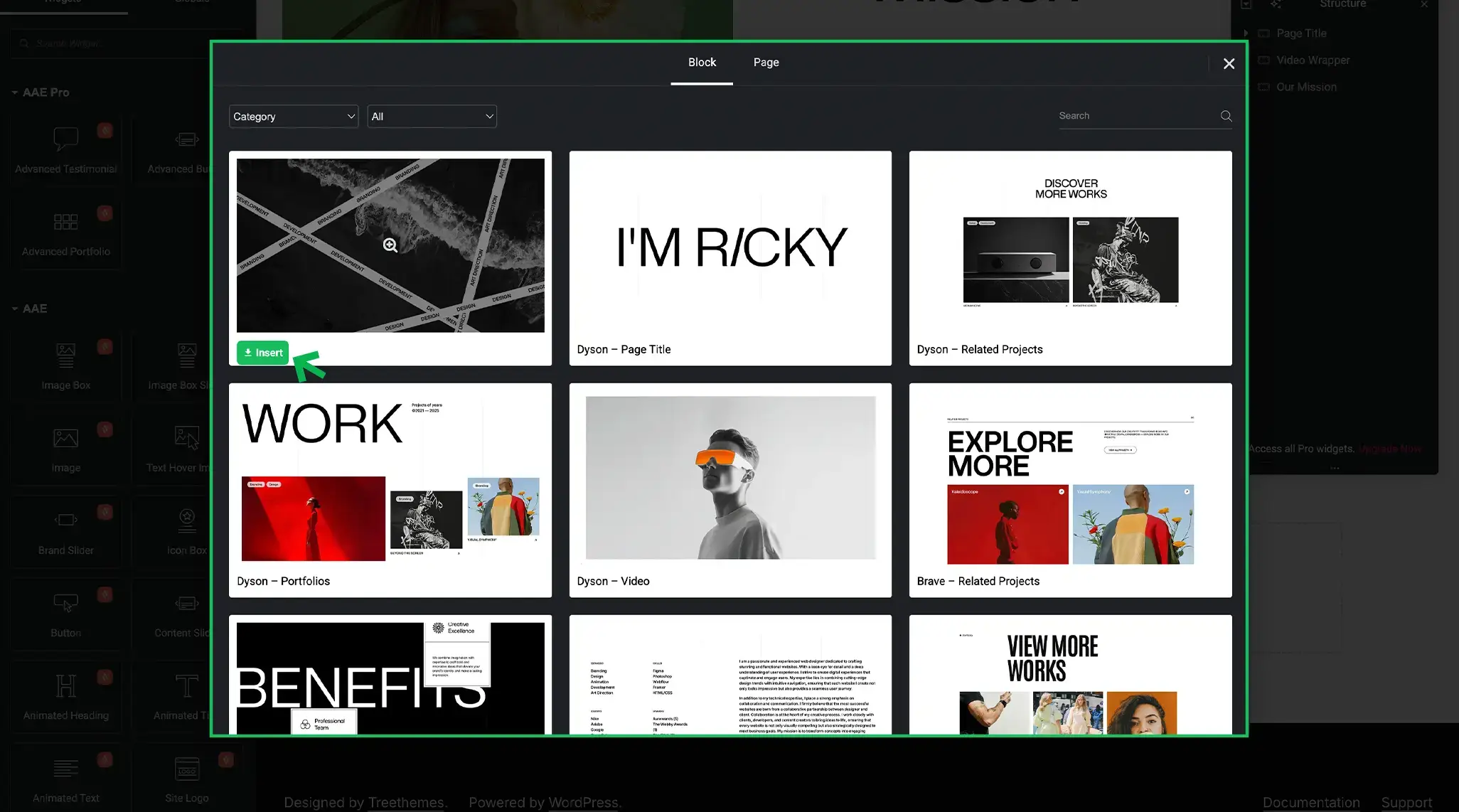Image resolution: width=1459 pixels, height=812 pixels.
Task: Select the Site Logo widget icon
Action: click(186, 769)
